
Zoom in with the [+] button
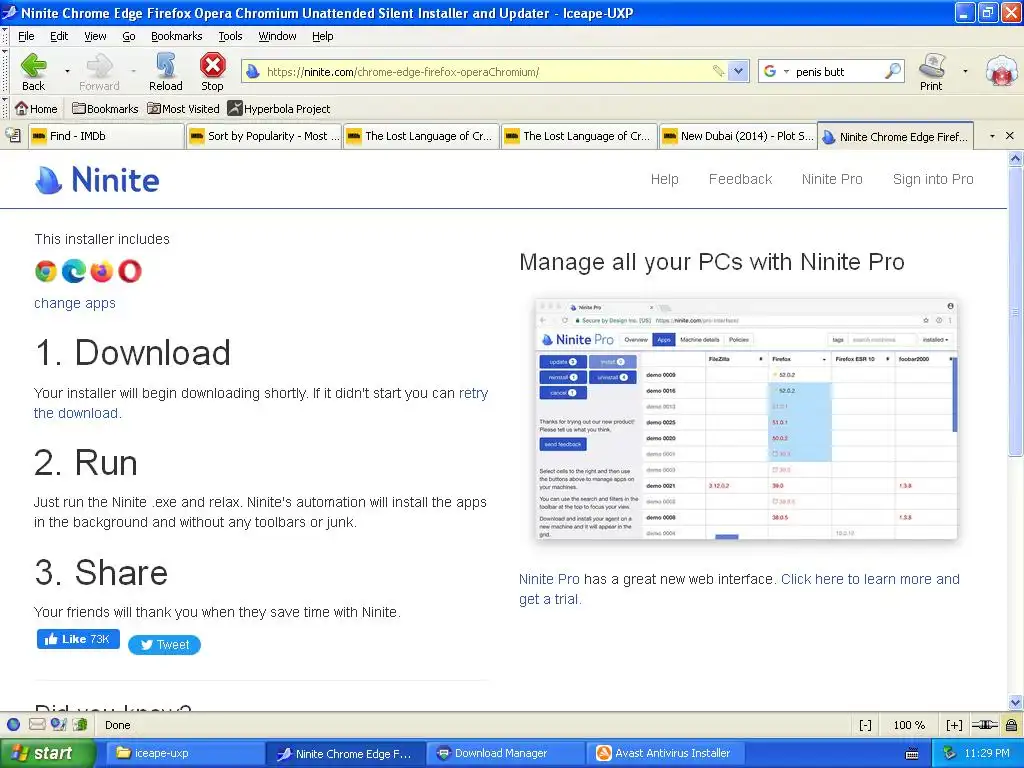click(954, 725)
